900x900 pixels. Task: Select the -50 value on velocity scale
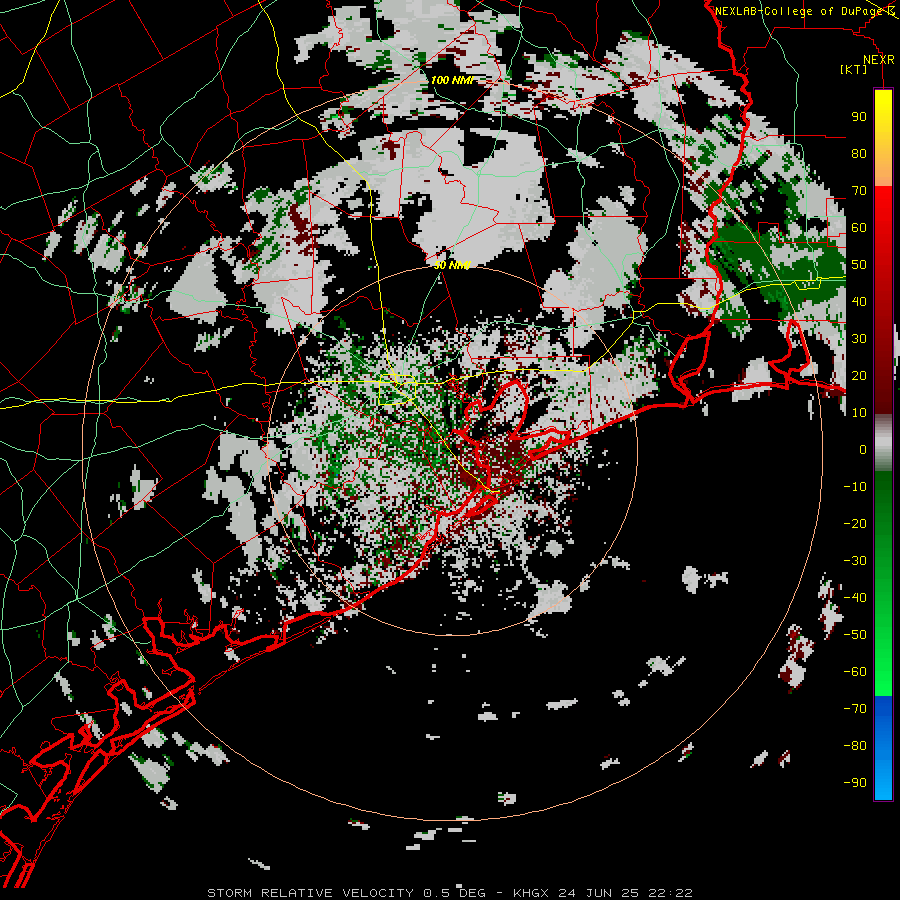pos(855,635)
